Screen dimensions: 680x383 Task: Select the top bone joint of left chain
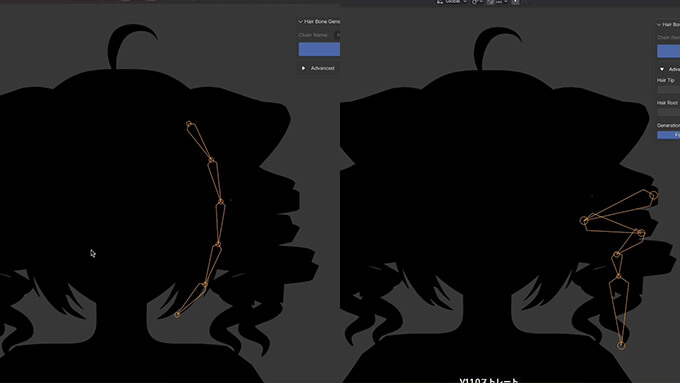pyautogui.click(x=189, y=124)
